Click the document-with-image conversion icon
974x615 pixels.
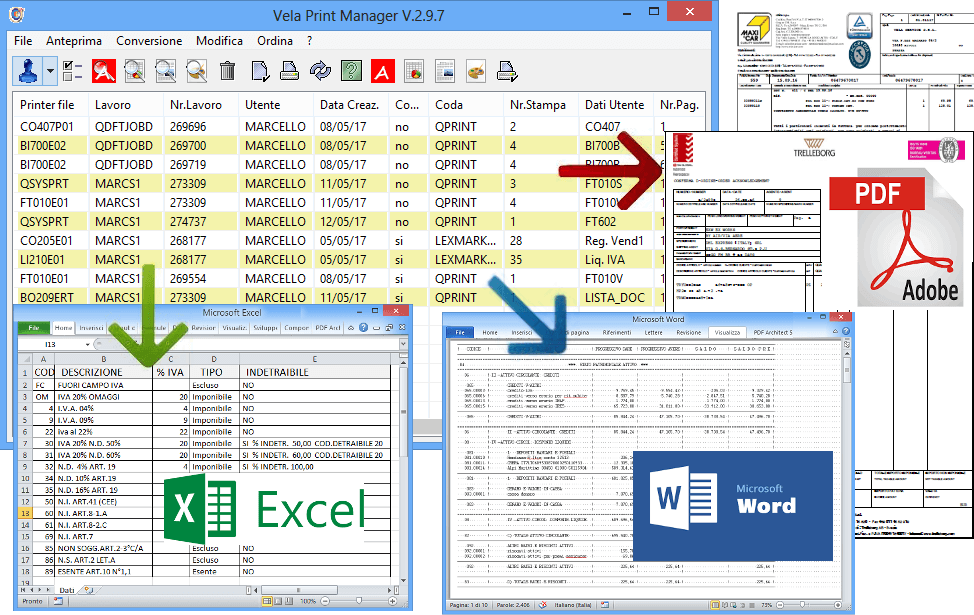tap(445, 71)
